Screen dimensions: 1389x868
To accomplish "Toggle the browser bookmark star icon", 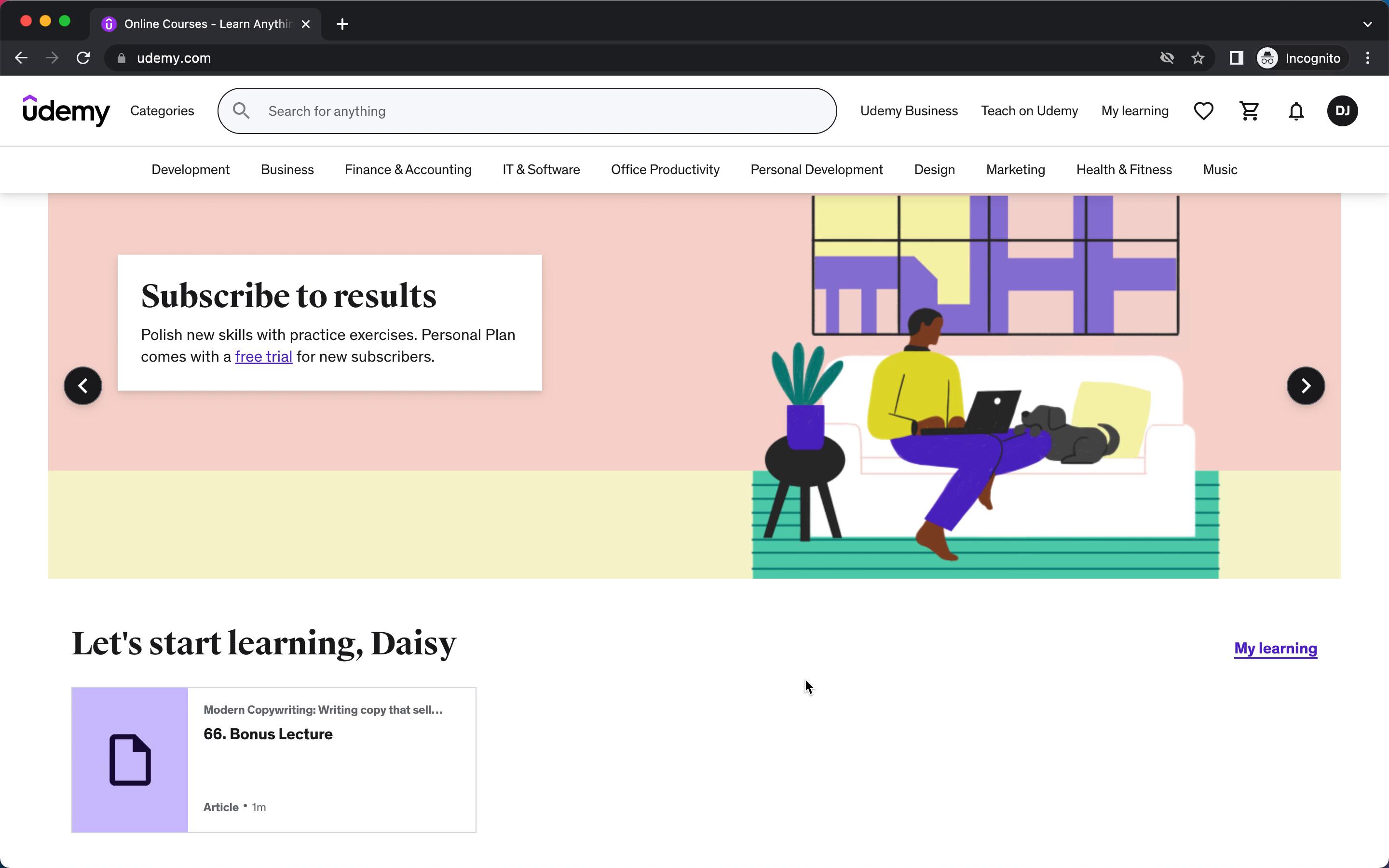I will pos(1199,58).
